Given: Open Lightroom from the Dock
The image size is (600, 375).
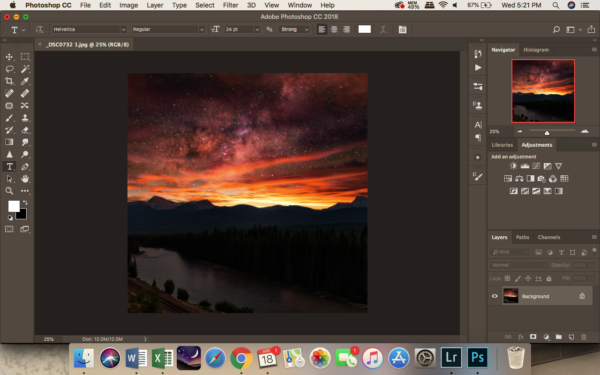Looking at the screenshot, I should (x=451, y=358).
